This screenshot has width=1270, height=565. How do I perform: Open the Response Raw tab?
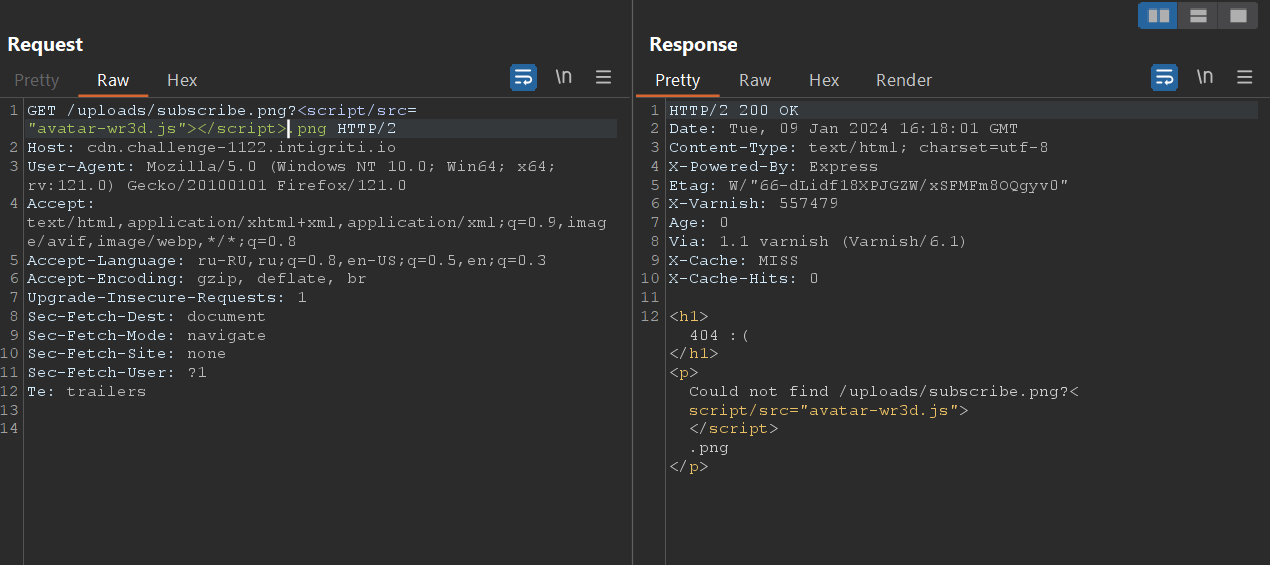pyautogui.click(x=755, y=80)
